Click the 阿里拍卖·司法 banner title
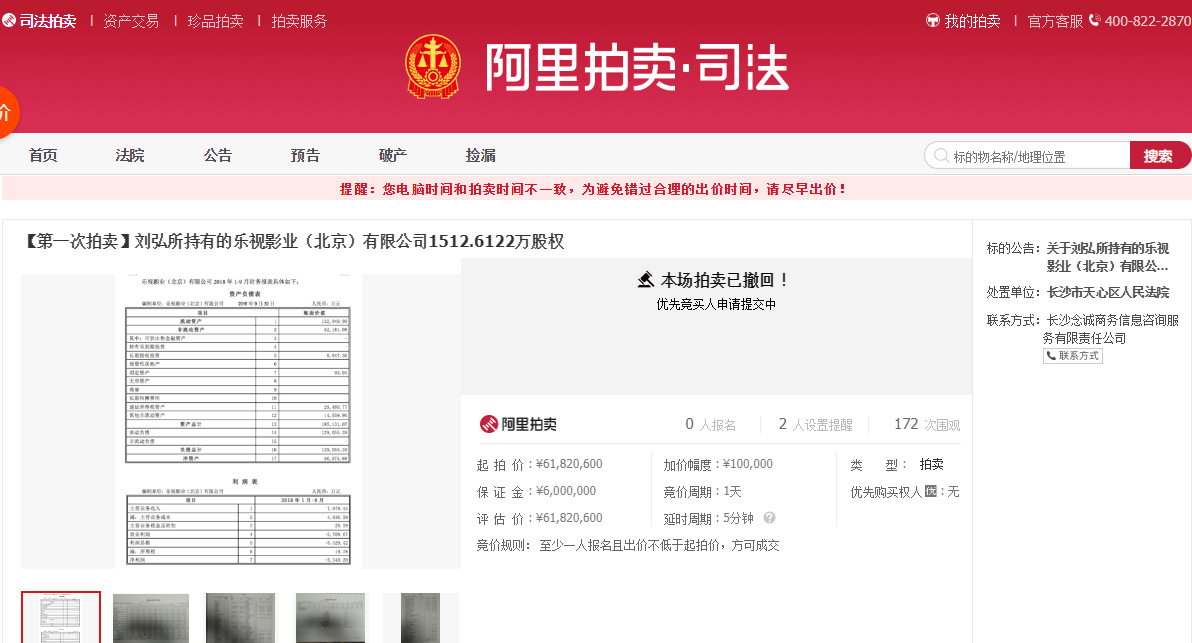This screenshot has width=1192, height=643. [637, 67]
